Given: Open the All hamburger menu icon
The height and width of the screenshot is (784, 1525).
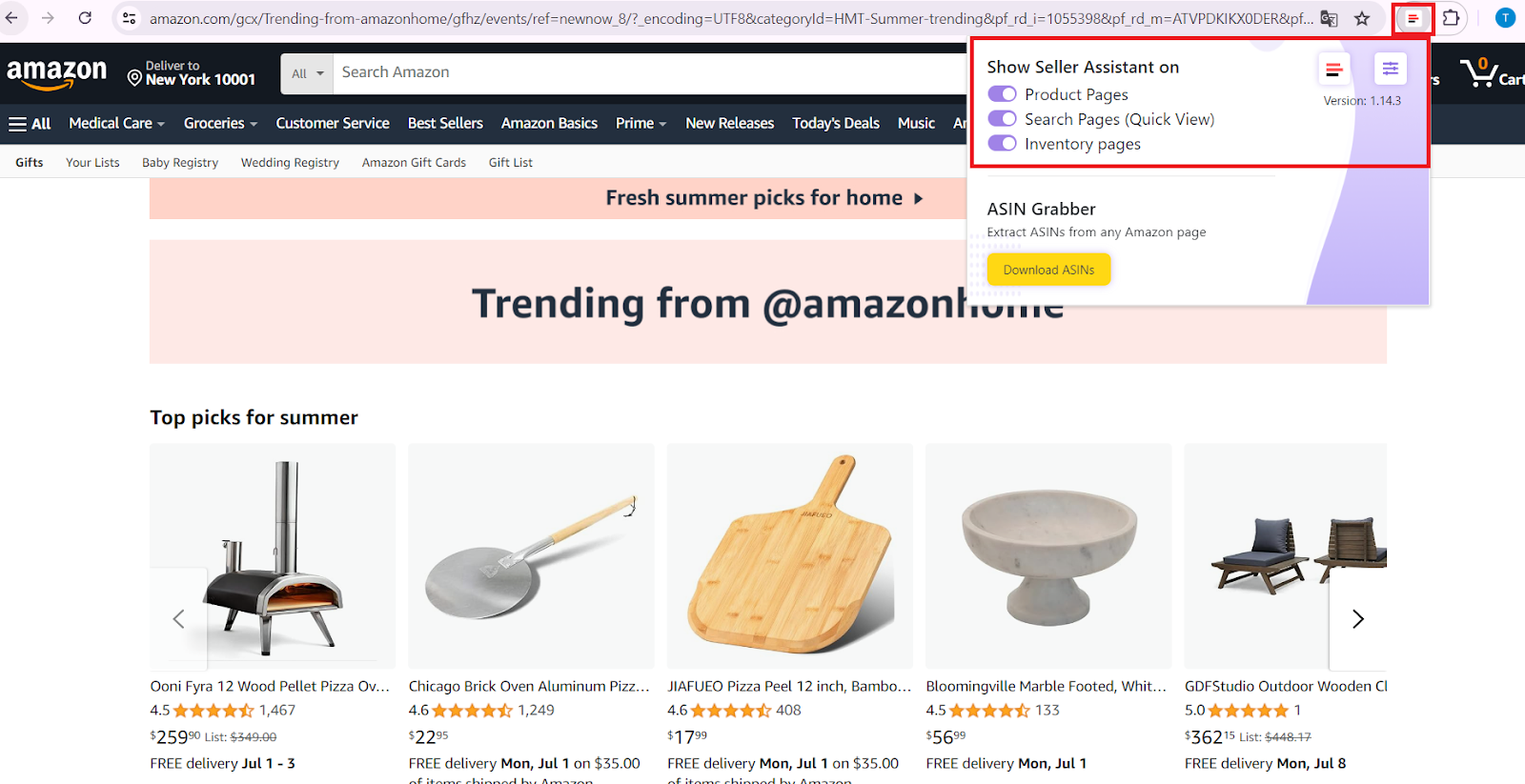Looking at the screenshot, I should 17,123.
